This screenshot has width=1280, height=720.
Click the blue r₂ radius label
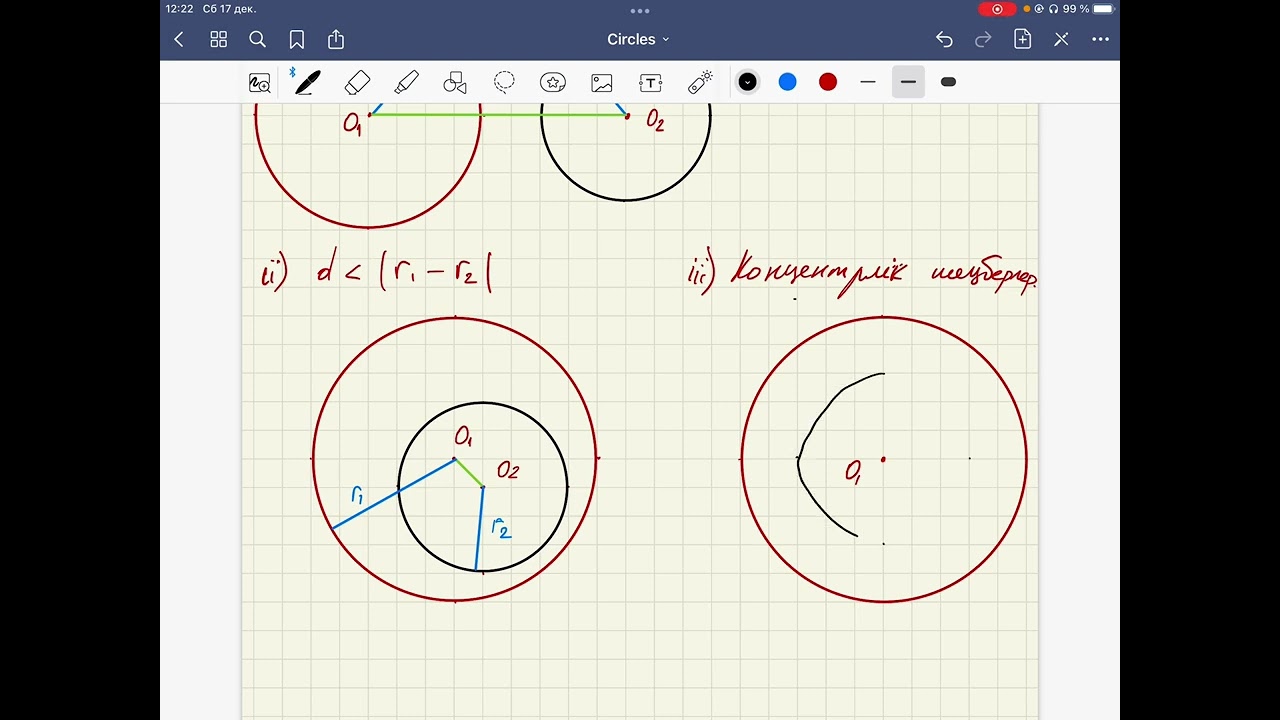(501, 528)
